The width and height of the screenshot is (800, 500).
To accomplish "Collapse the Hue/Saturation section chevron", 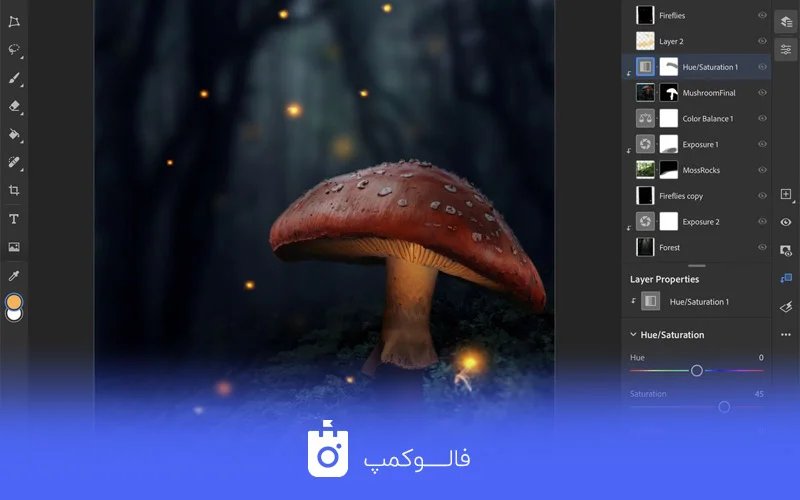I will (x=633, y=335).
